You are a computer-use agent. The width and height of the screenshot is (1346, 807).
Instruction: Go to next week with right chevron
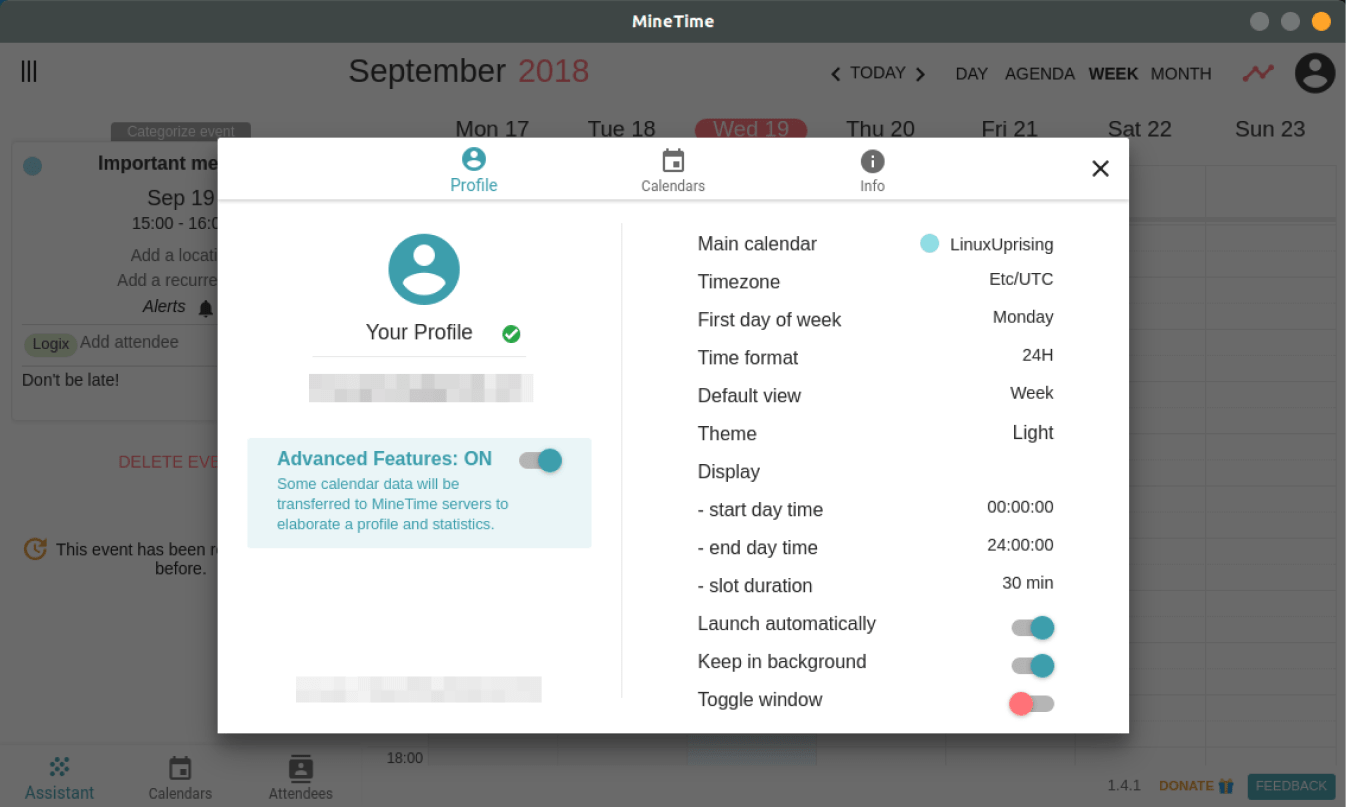click(920, 75)
